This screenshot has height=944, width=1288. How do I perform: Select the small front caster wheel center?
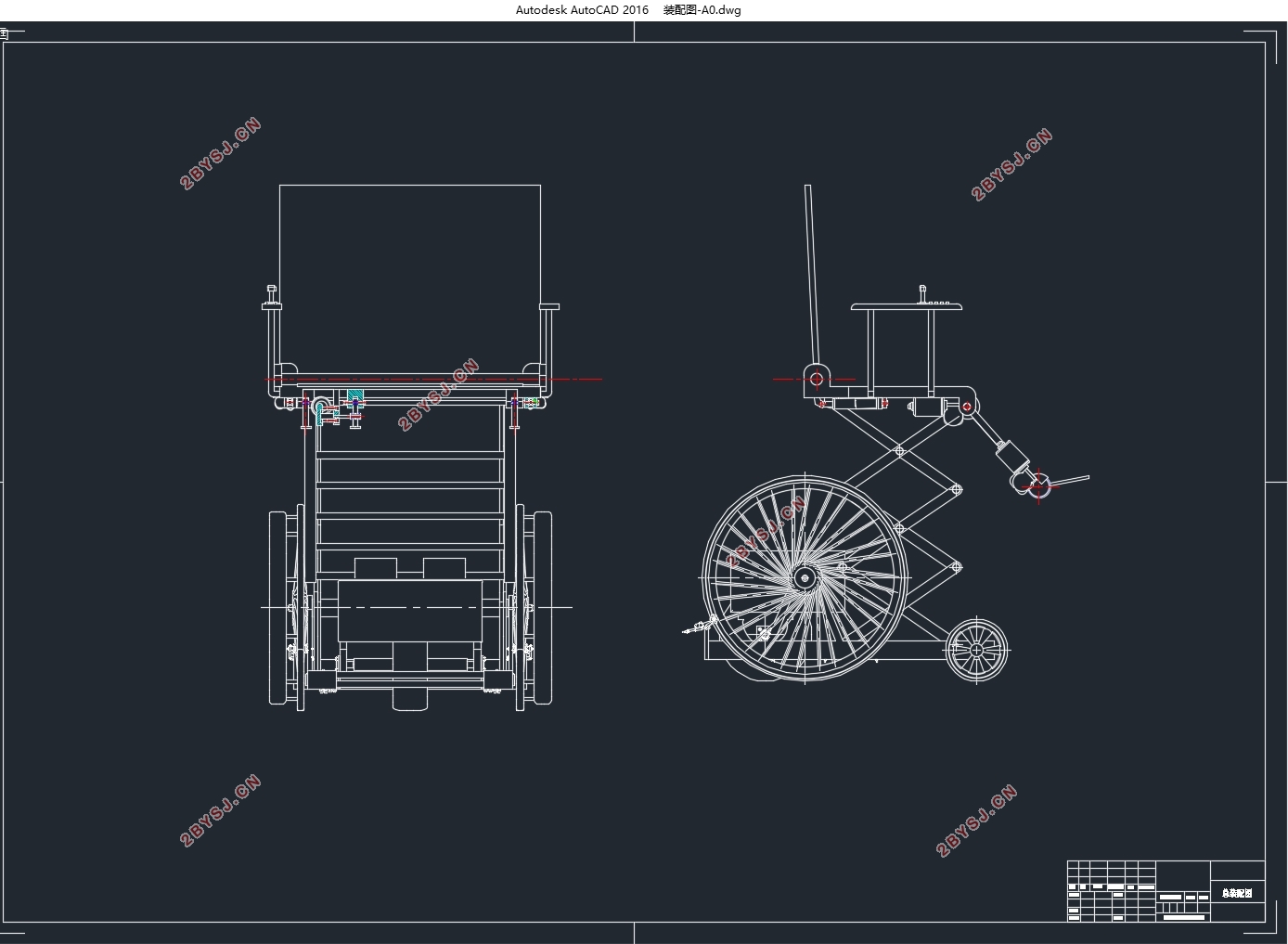977,651
